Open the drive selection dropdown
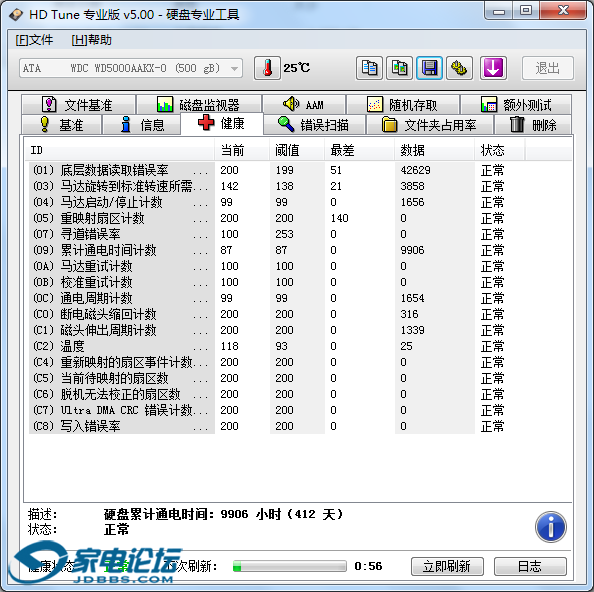594x592 pixels. tap(131, 68)
